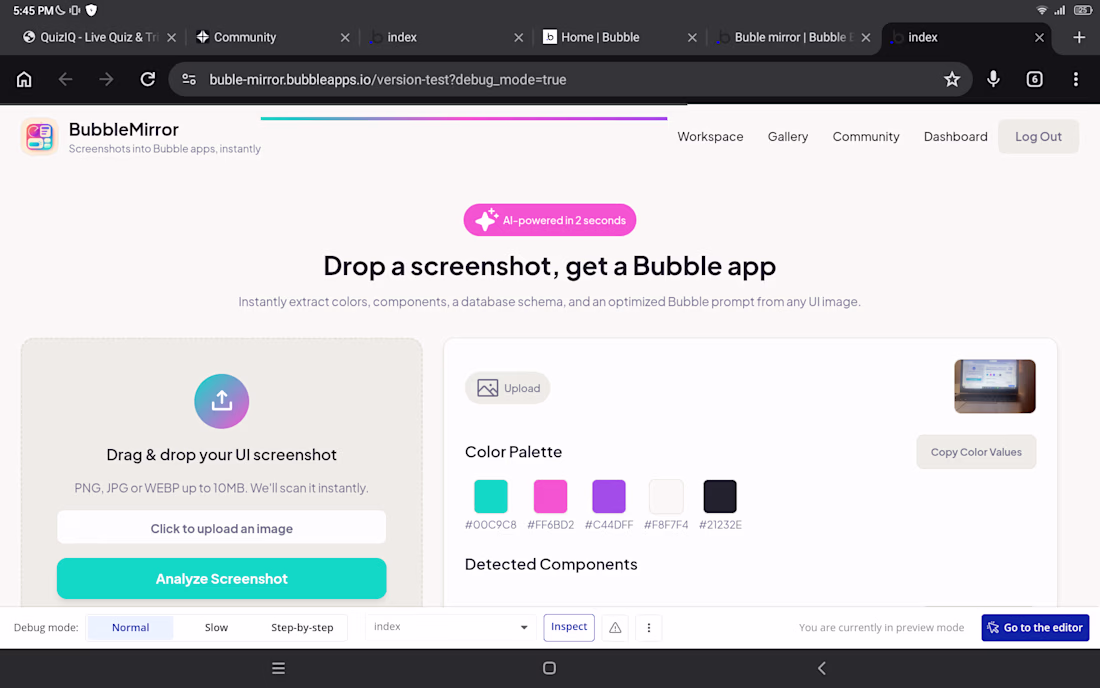Click the AI-powered in 2 seconds badge
The width and height of the screenshot is (1100, 688).
(549, 220)
